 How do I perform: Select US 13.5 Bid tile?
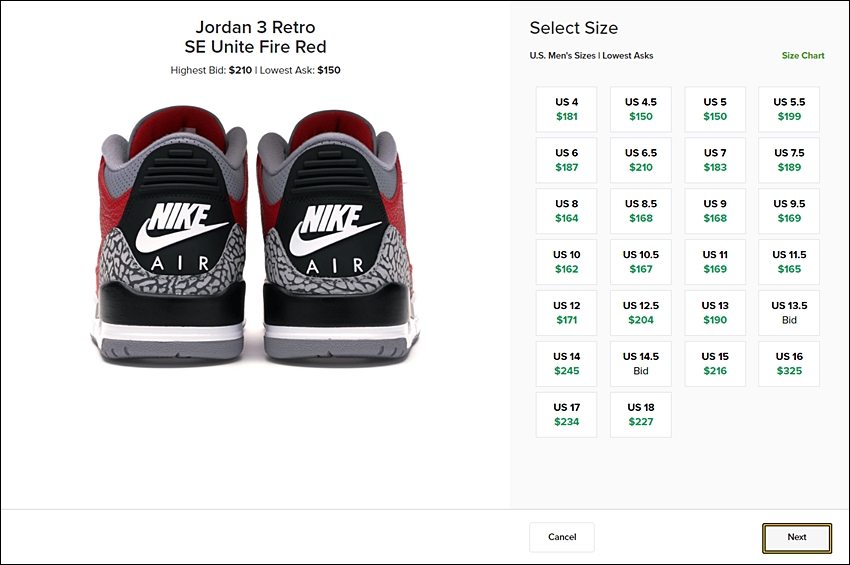click(x=789, y=313)
